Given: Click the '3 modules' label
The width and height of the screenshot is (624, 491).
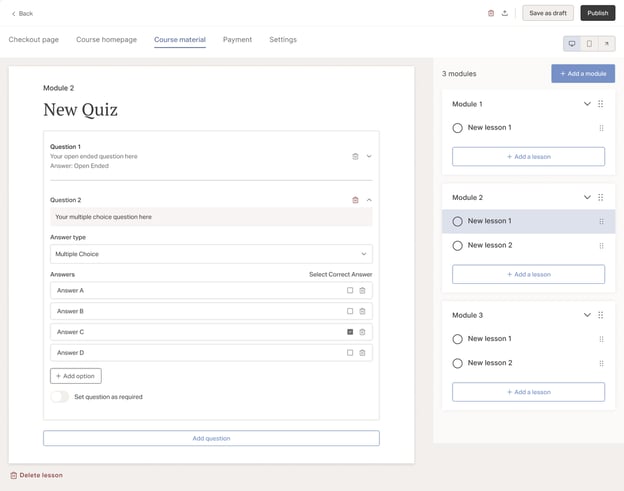Looking at the screenshot, I should point(459,74).
